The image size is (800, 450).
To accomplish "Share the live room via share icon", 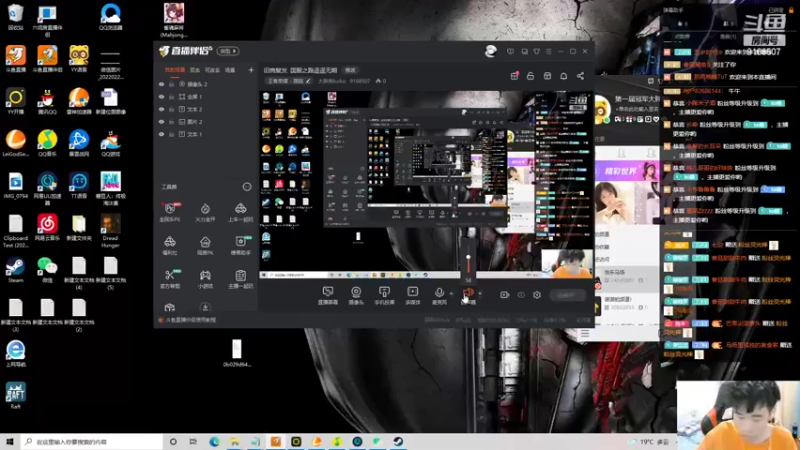I will (581, 76).
